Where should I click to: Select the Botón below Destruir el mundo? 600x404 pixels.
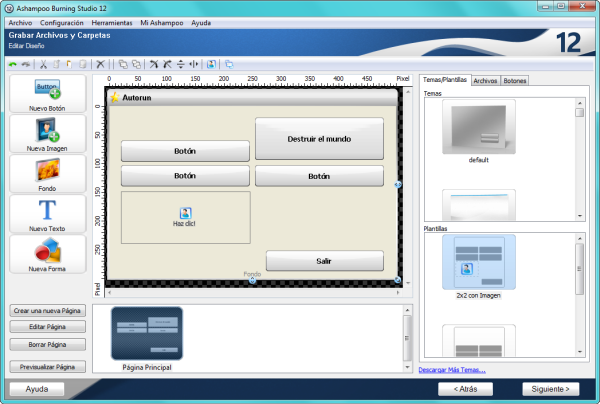point(319,176)
